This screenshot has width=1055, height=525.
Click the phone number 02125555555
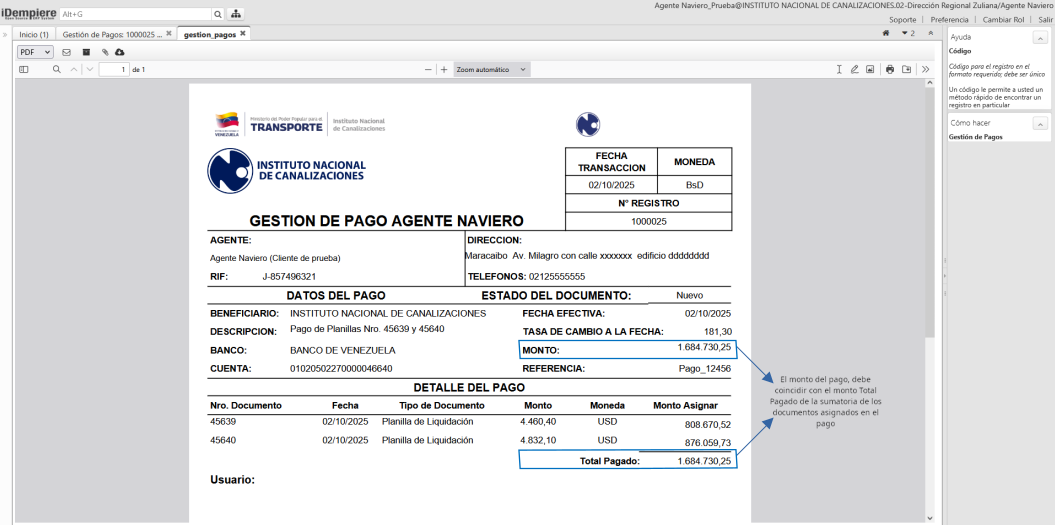tap(557, 277)
